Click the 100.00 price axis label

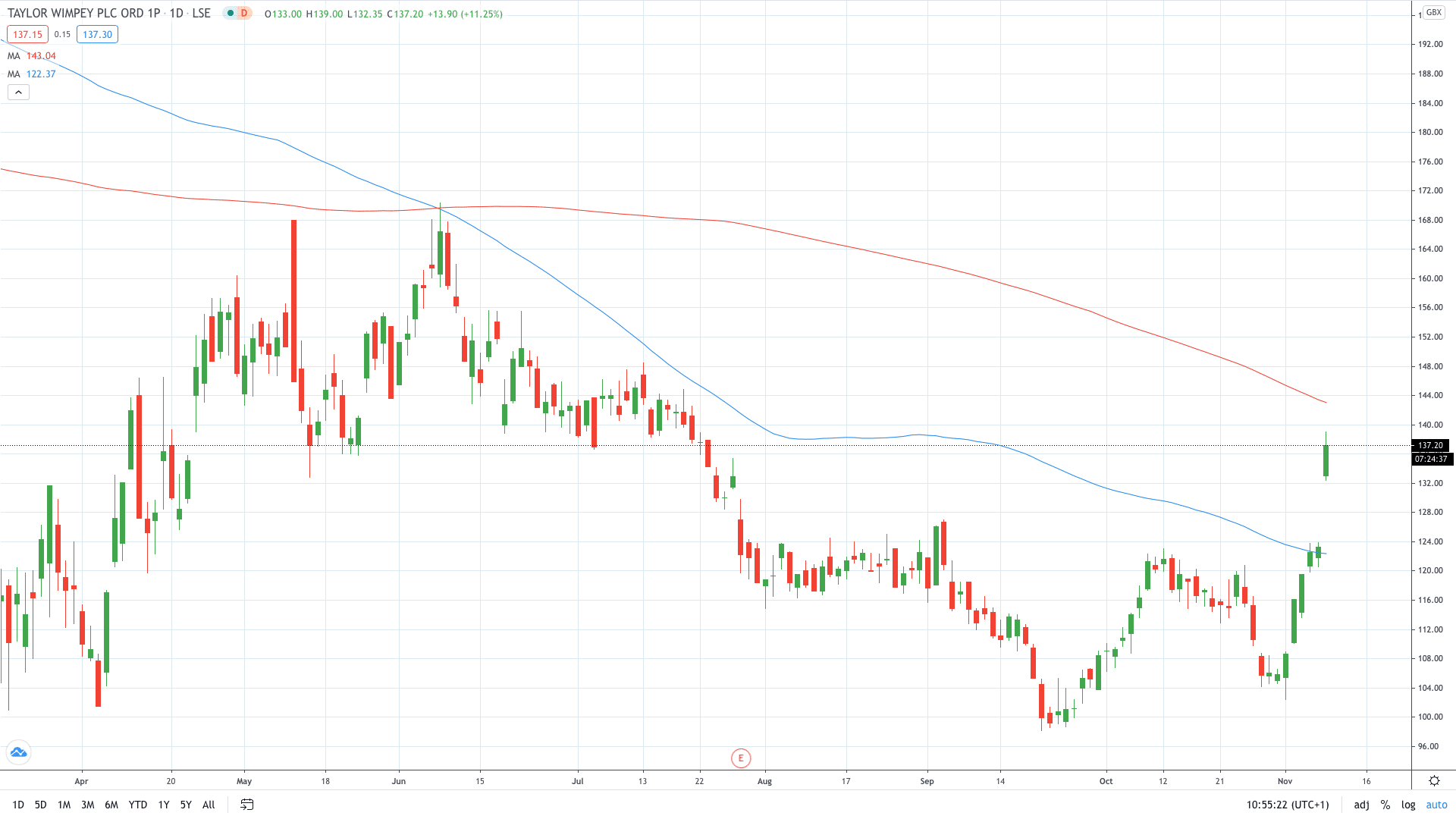[1430, 717]
